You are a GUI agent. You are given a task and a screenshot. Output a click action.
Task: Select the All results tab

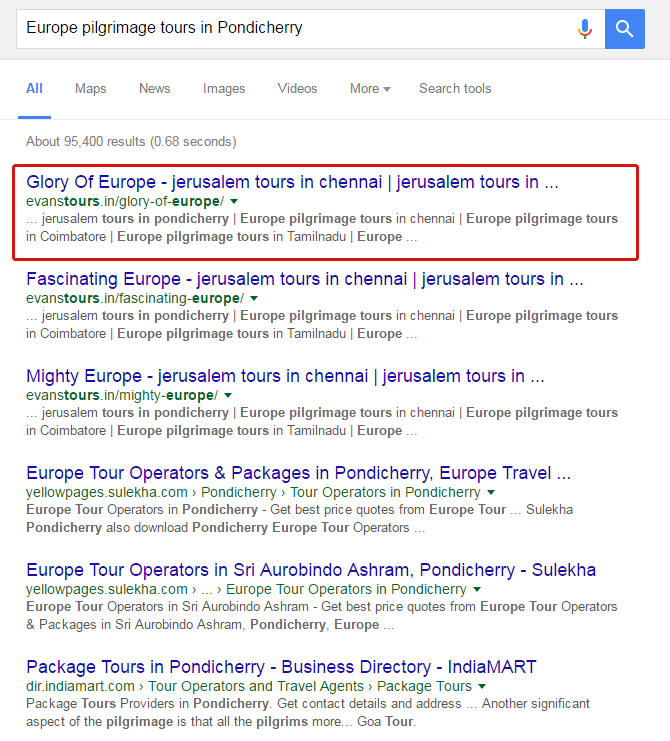34,89
